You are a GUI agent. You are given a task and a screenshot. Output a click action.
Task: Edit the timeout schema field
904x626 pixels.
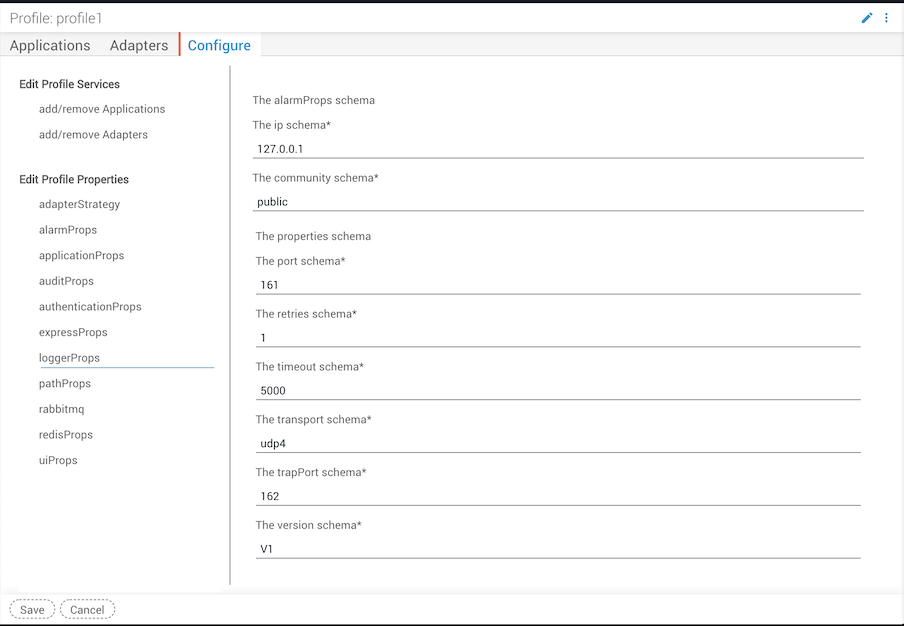point(558,390)
